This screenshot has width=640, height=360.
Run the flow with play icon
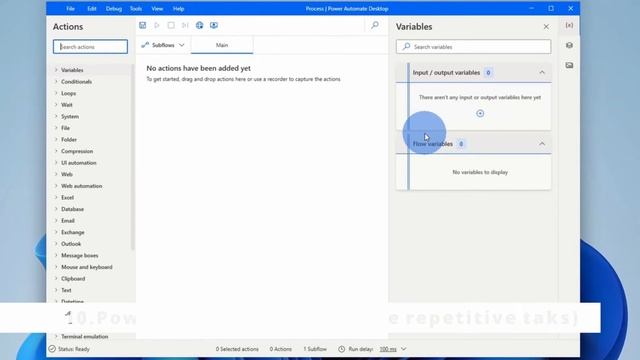coord(157,25)
